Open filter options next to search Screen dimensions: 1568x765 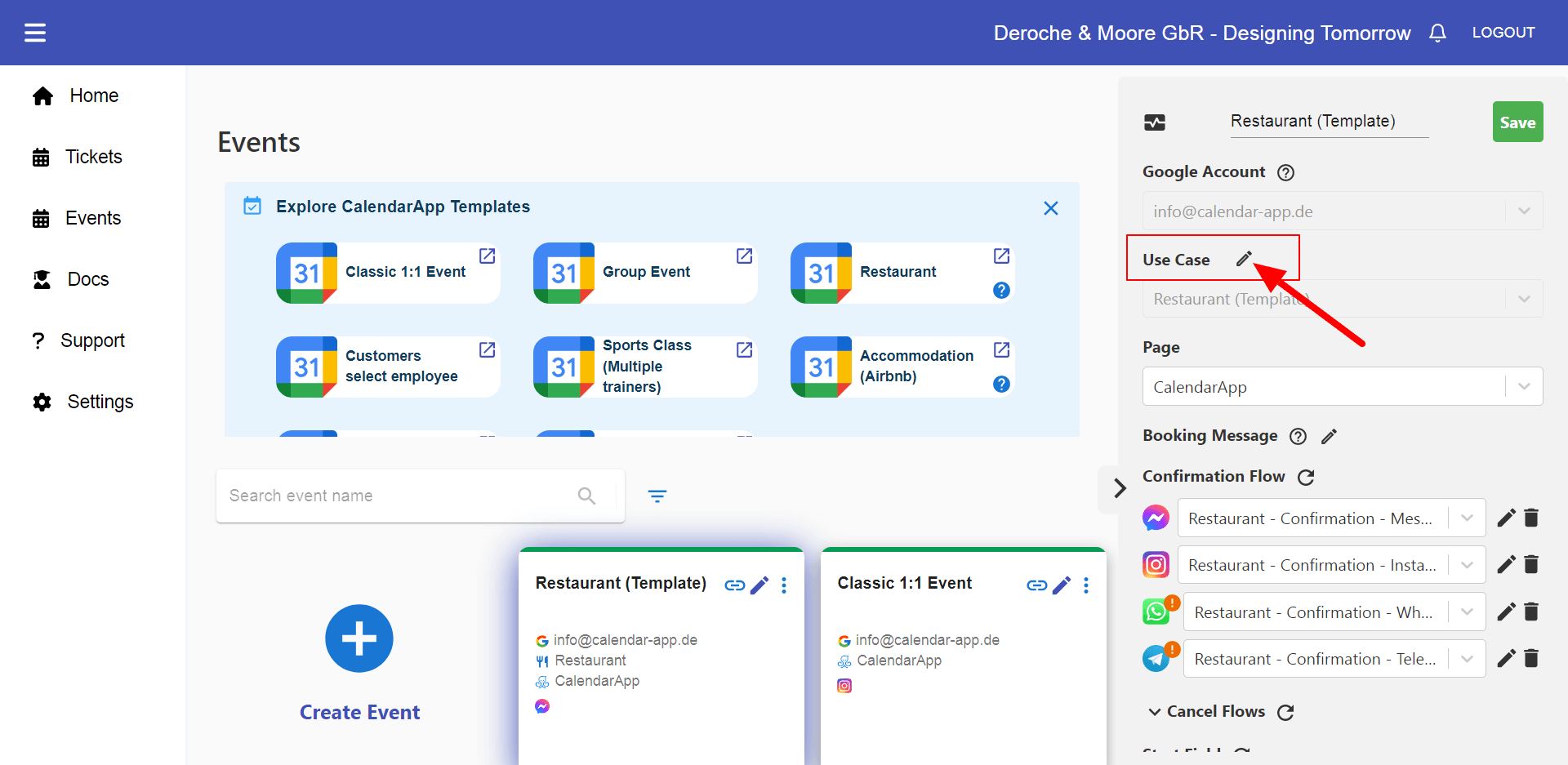point(657,496)
